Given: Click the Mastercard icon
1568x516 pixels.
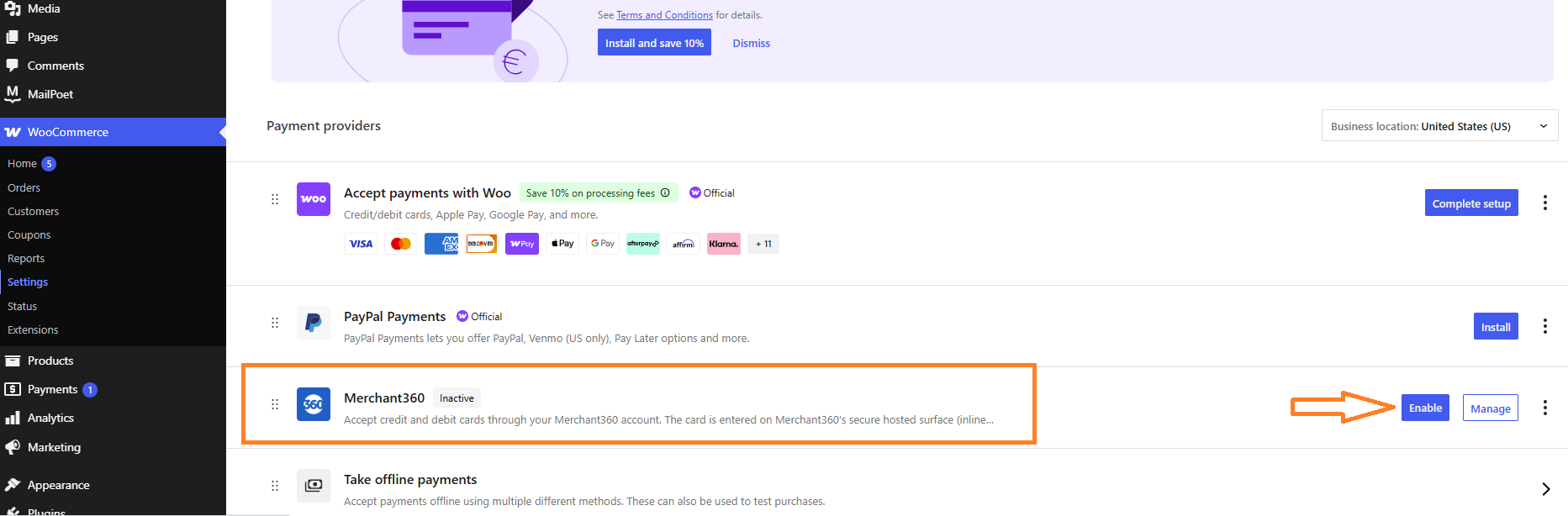Looking at the screenshot, I should [x=401, y=244].
